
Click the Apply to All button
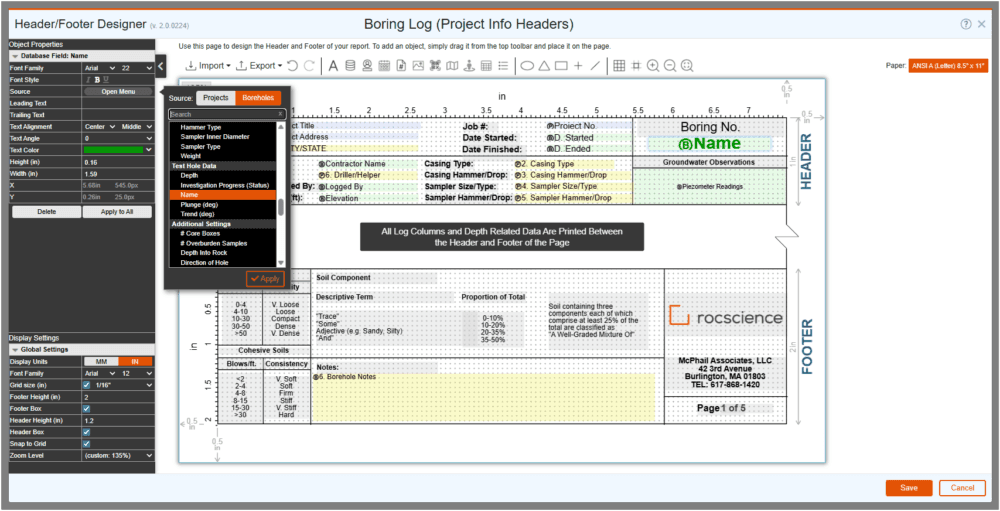click(x=117, y=212)
